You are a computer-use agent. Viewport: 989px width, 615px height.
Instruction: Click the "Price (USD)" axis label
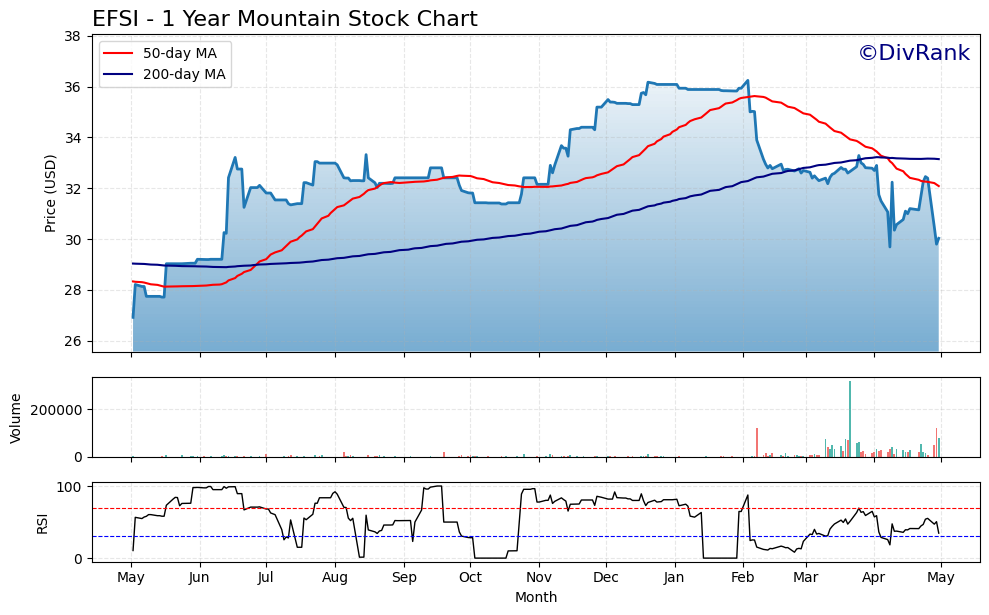(50, 194)
